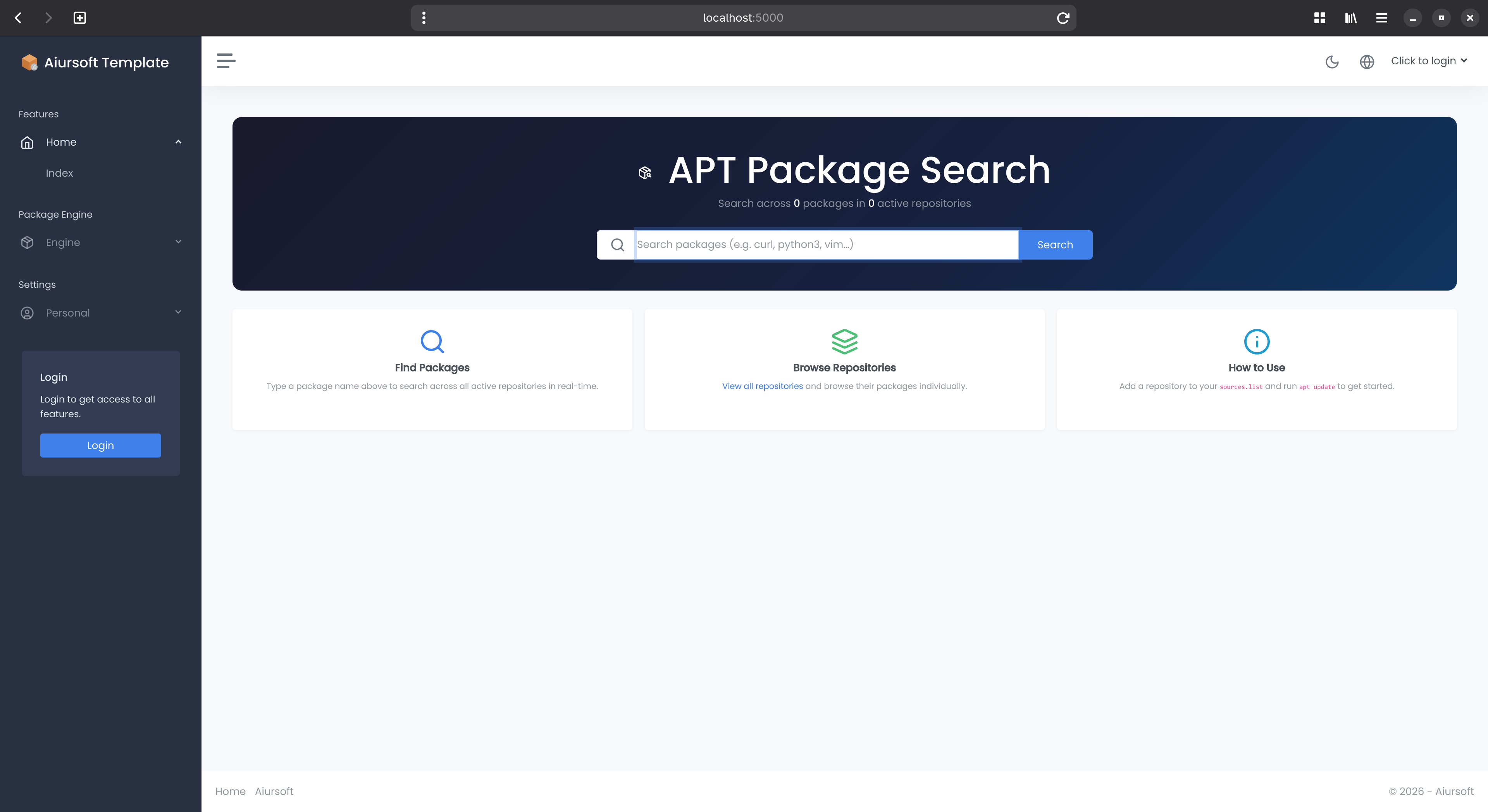Click the Aiursoft Template brand title
This screenshot has height=812, width=1488.
point(106,62)
